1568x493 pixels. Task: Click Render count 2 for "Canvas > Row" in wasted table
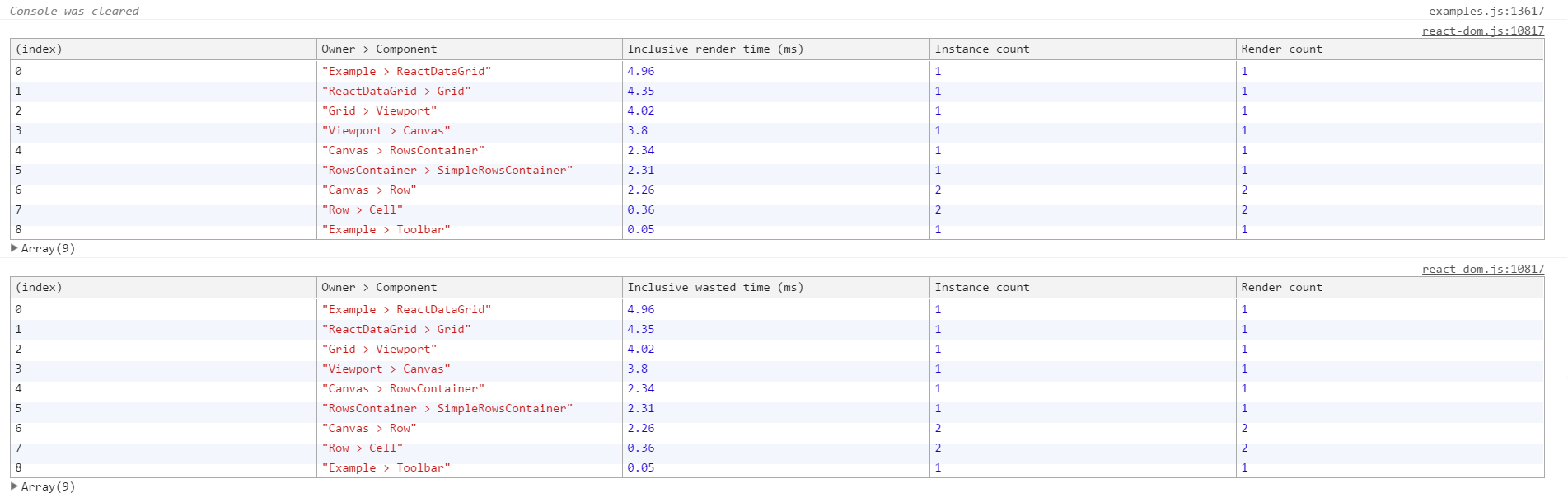coord(1244,428)
